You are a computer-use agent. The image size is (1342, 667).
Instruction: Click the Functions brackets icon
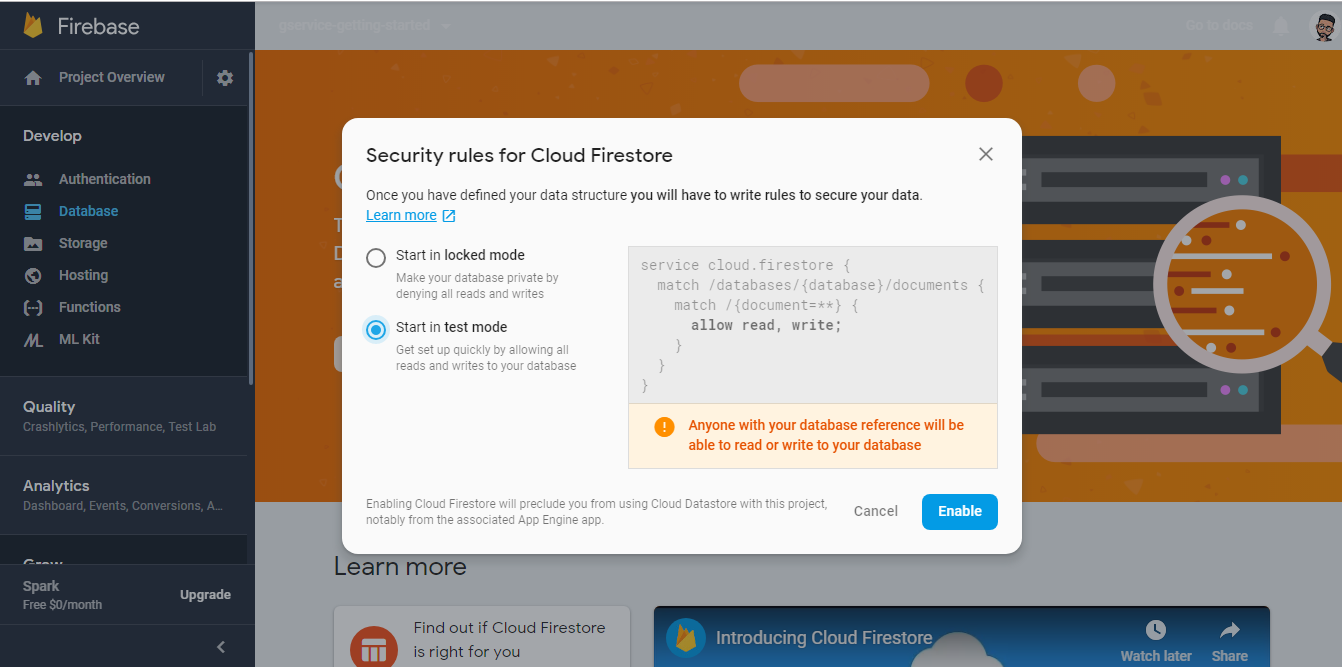33,308
